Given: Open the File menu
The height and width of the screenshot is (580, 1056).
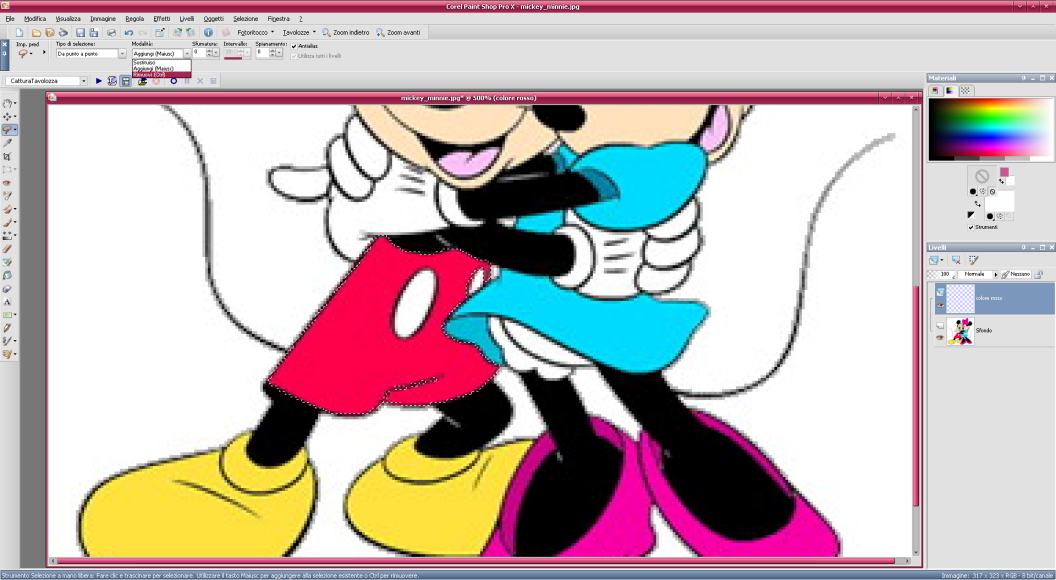Looking at the screenshot, I should [x=9, y=19].
